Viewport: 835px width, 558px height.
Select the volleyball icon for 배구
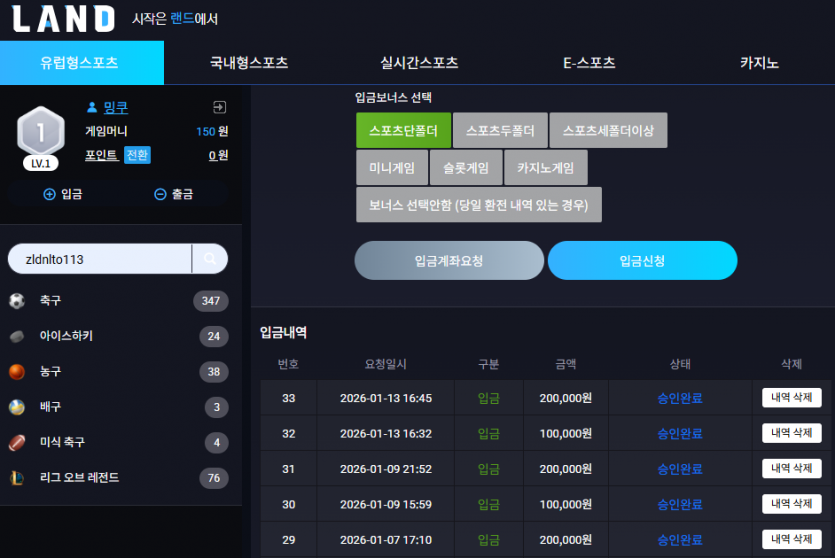(x=17, y=407)
